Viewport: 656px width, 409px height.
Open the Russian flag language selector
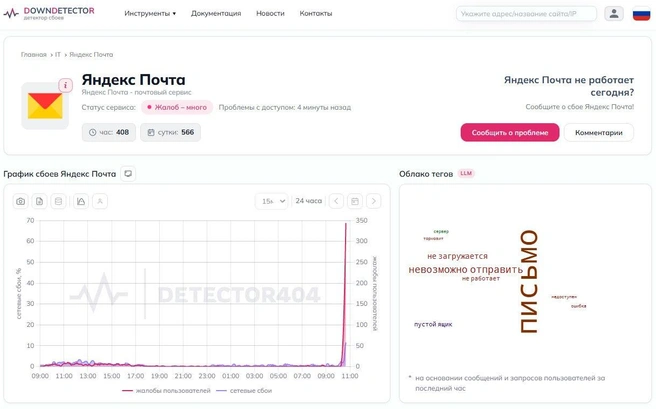[x=641, y=14]
